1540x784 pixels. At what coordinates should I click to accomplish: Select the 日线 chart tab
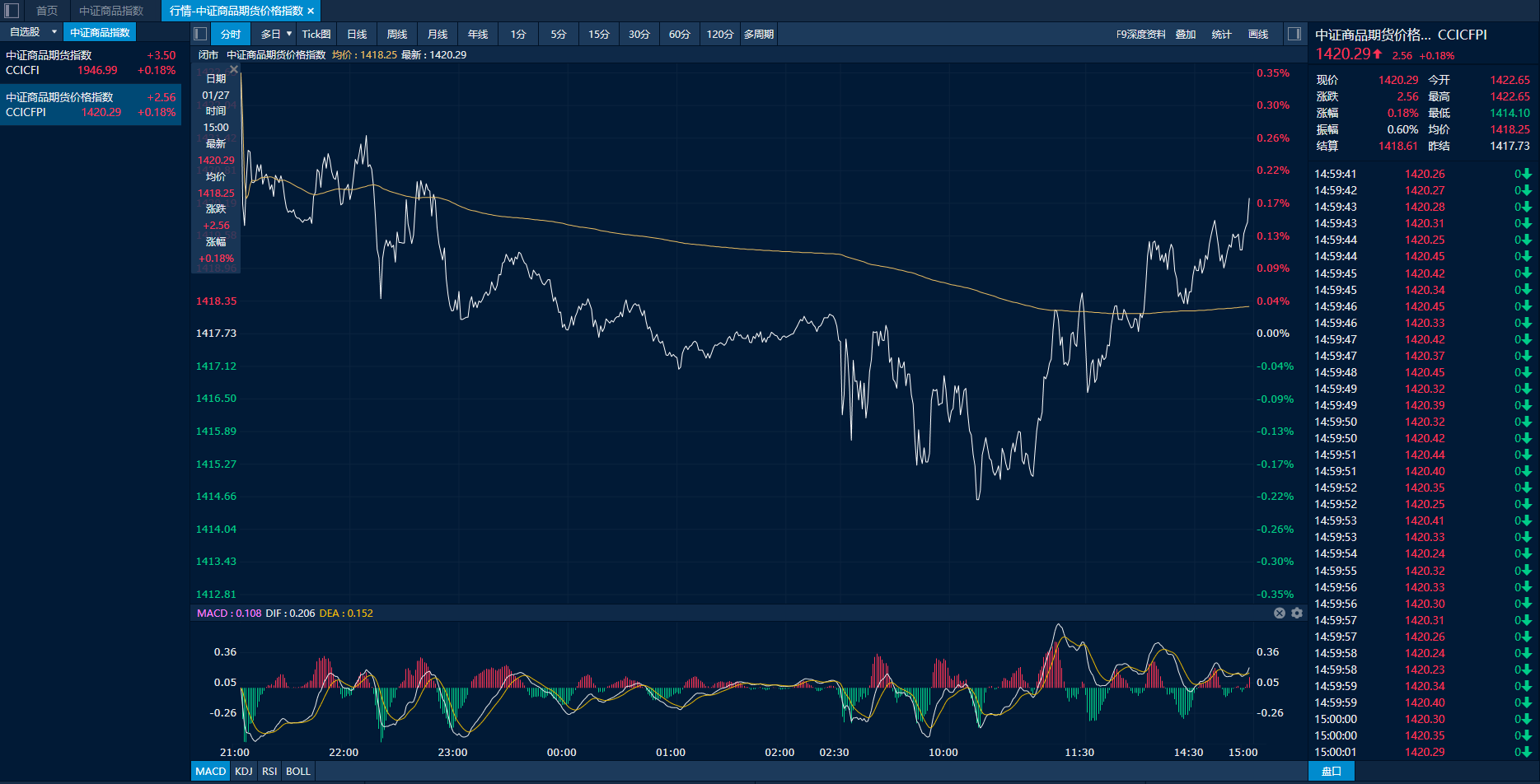[x=357, y=34]
